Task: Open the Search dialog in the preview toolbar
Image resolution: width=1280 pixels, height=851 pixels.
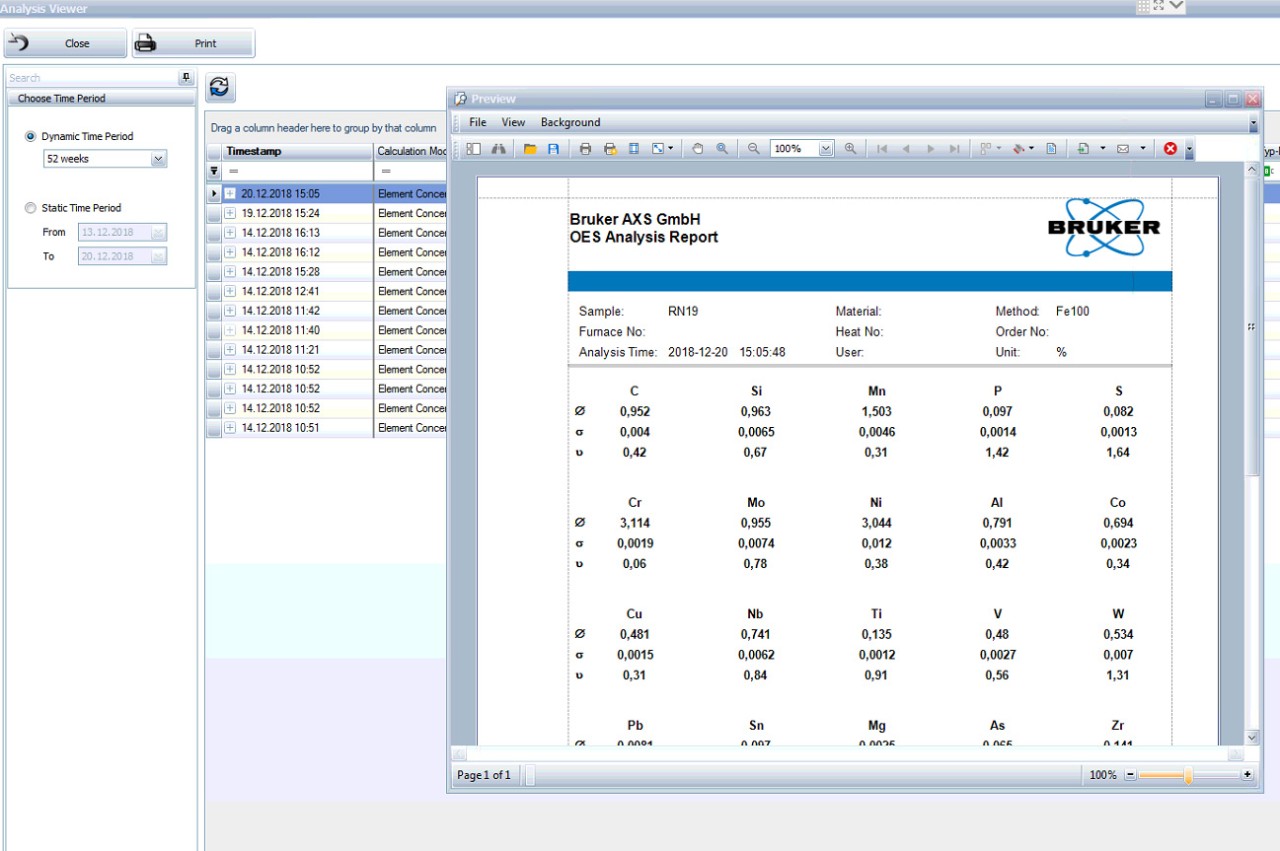Action: tap(498, 148)
